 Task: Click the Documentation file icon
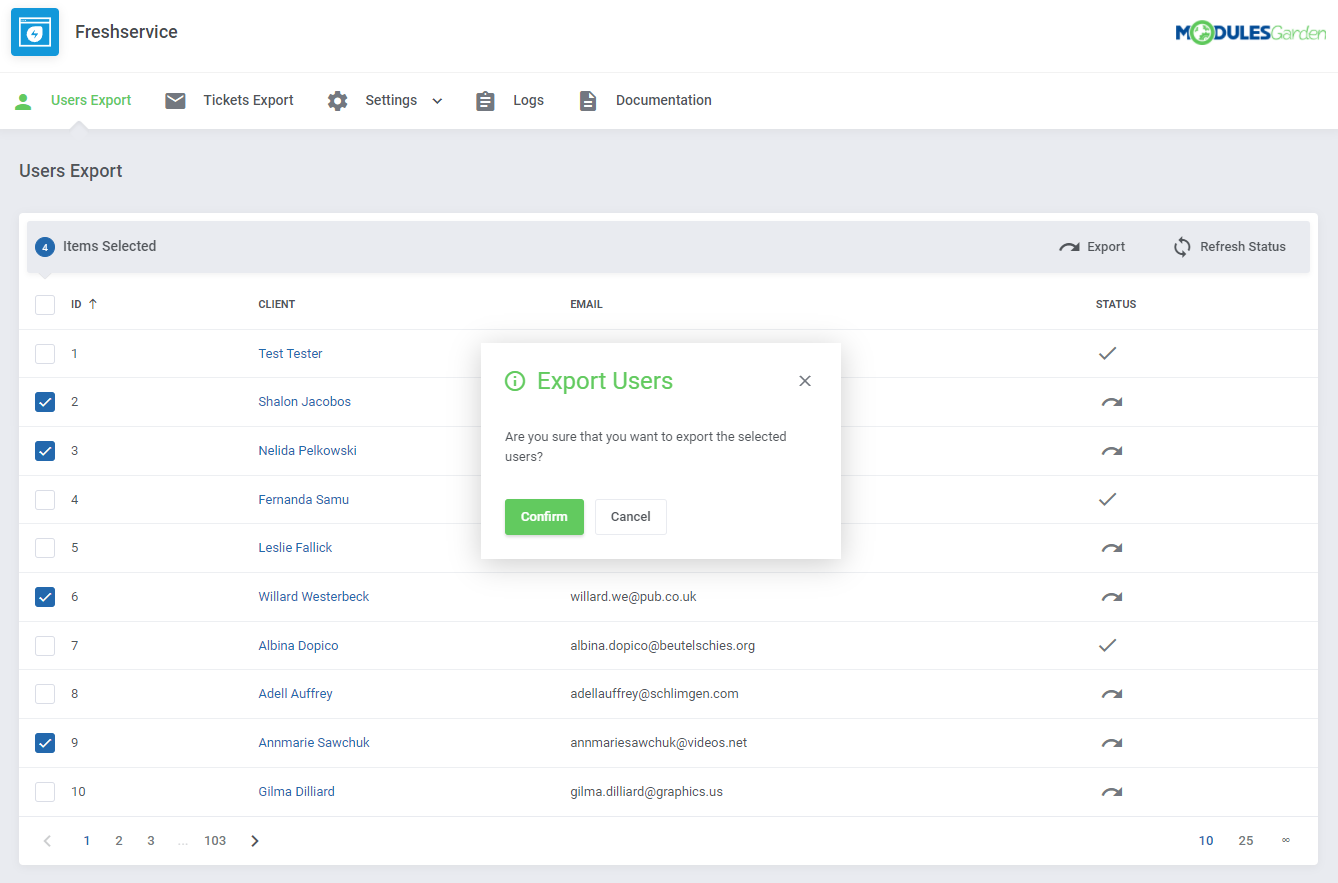588,101
